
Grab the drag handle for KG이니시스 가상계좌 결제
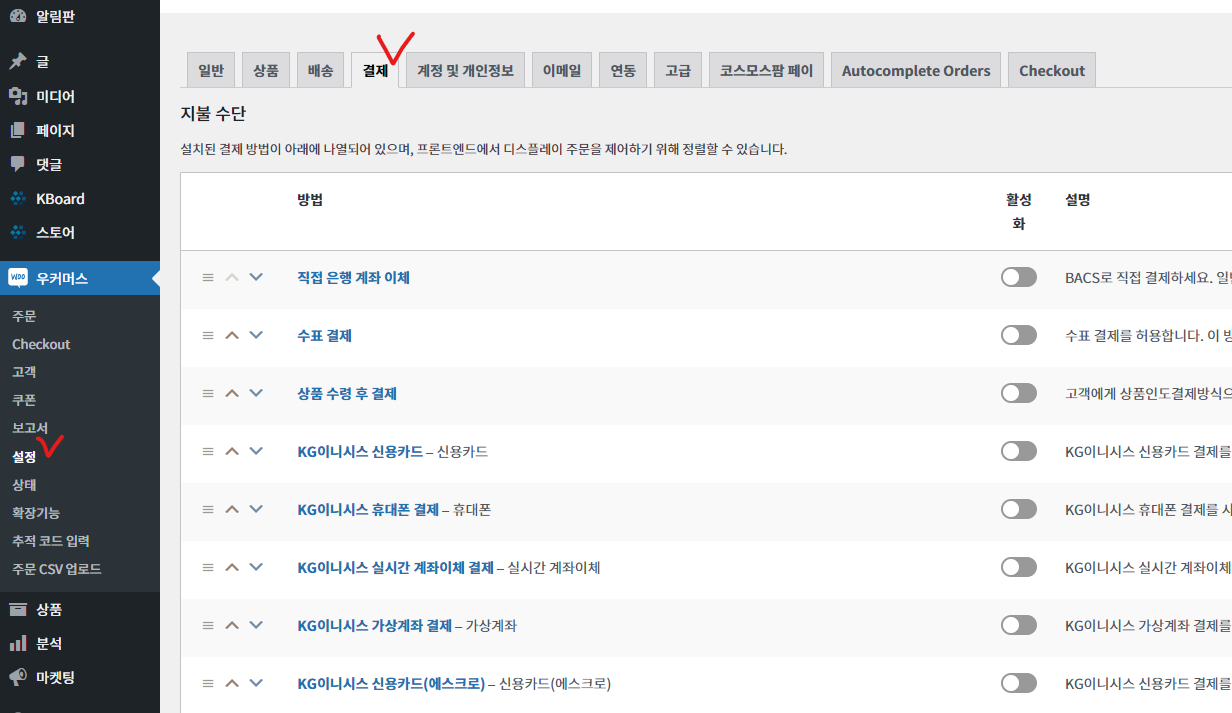(208, 625)
